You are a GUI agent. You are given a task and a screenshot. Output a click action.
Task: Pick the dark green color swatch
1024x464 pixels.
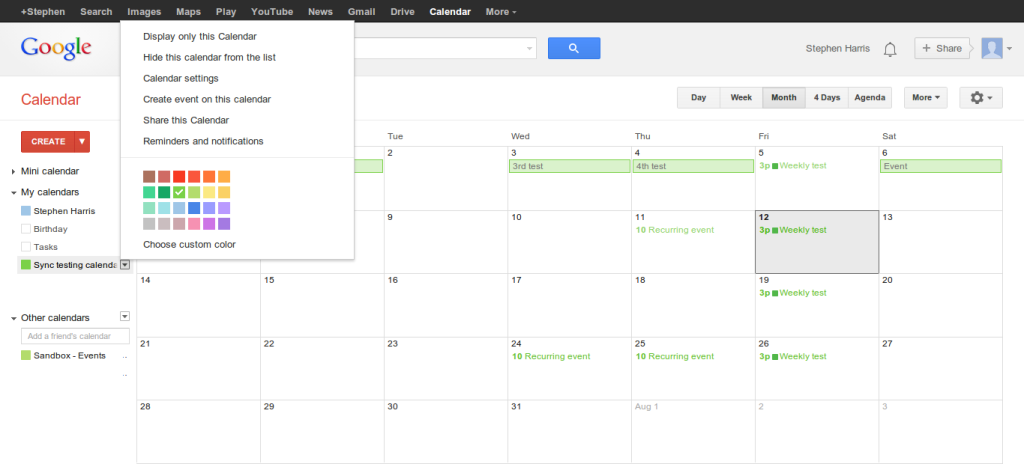point(164,192)
